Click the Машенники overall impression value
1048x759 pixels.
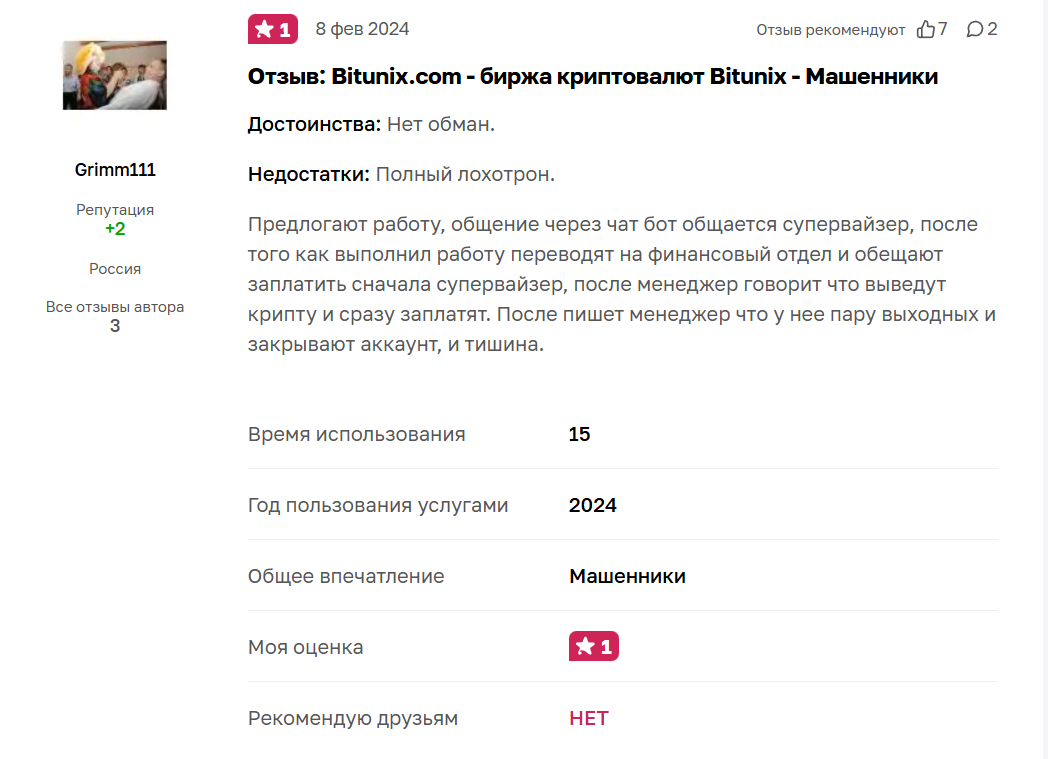pos(627,576)
